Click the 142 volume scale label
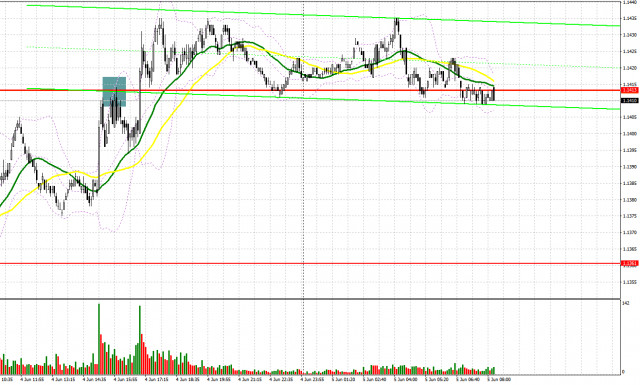This screenshot has width=640, height=385. (625, 303)
